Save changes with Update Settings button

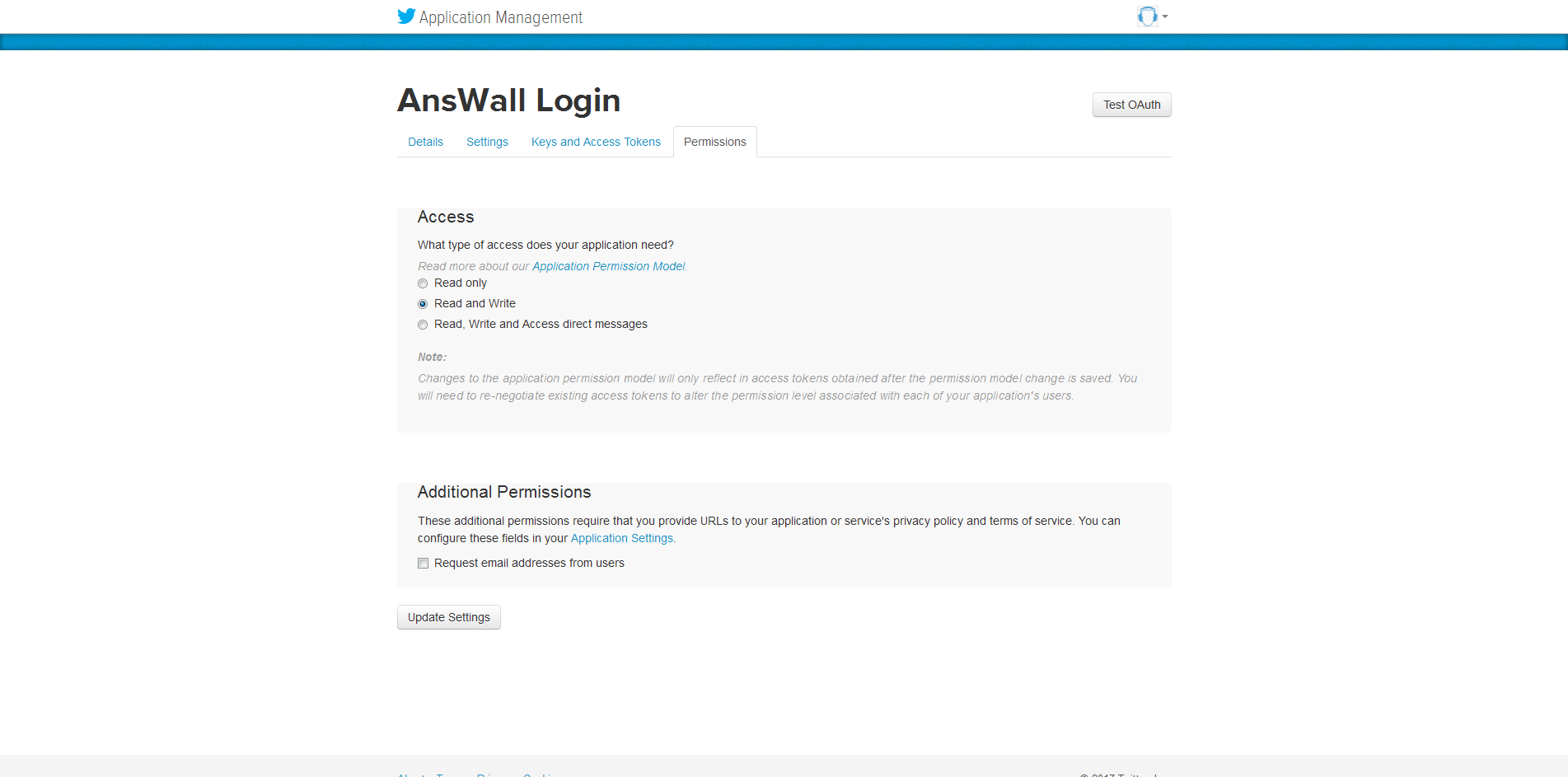[448, 617]
